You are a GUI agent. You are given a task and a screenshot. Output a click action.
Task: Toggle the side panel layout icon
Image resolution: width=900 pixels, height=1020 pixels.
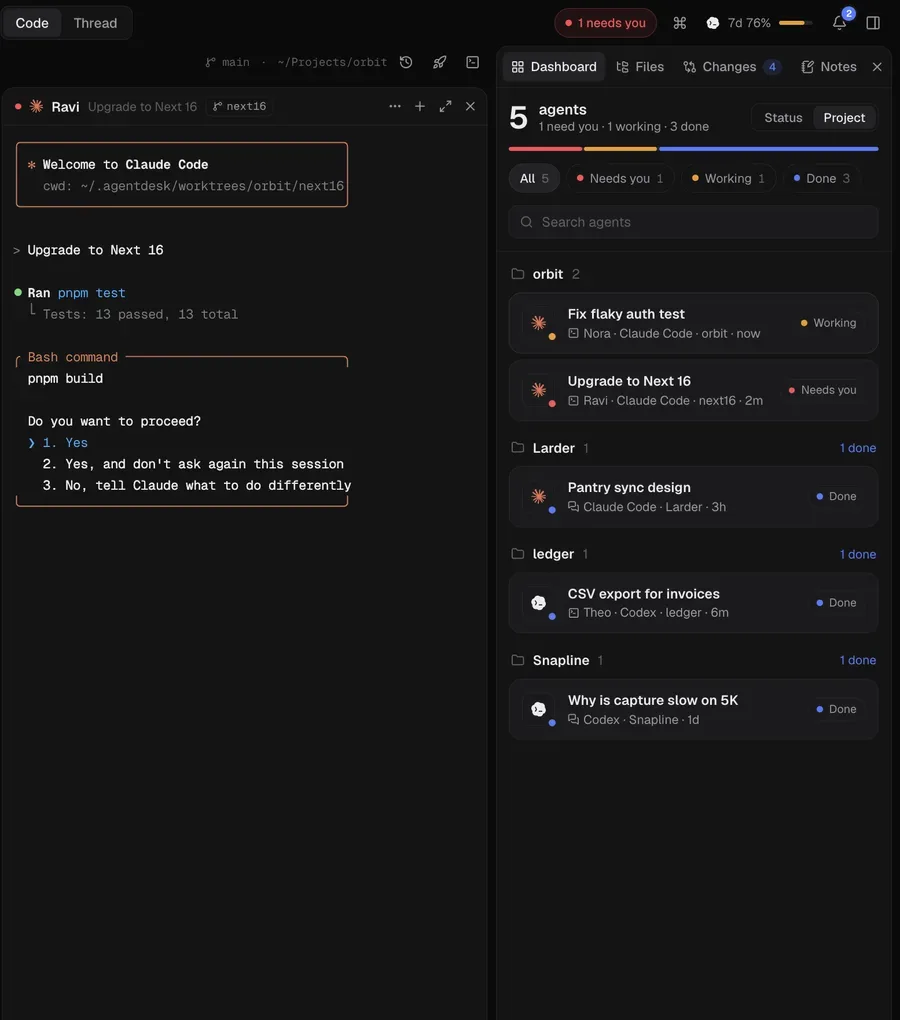coord(873,23)
